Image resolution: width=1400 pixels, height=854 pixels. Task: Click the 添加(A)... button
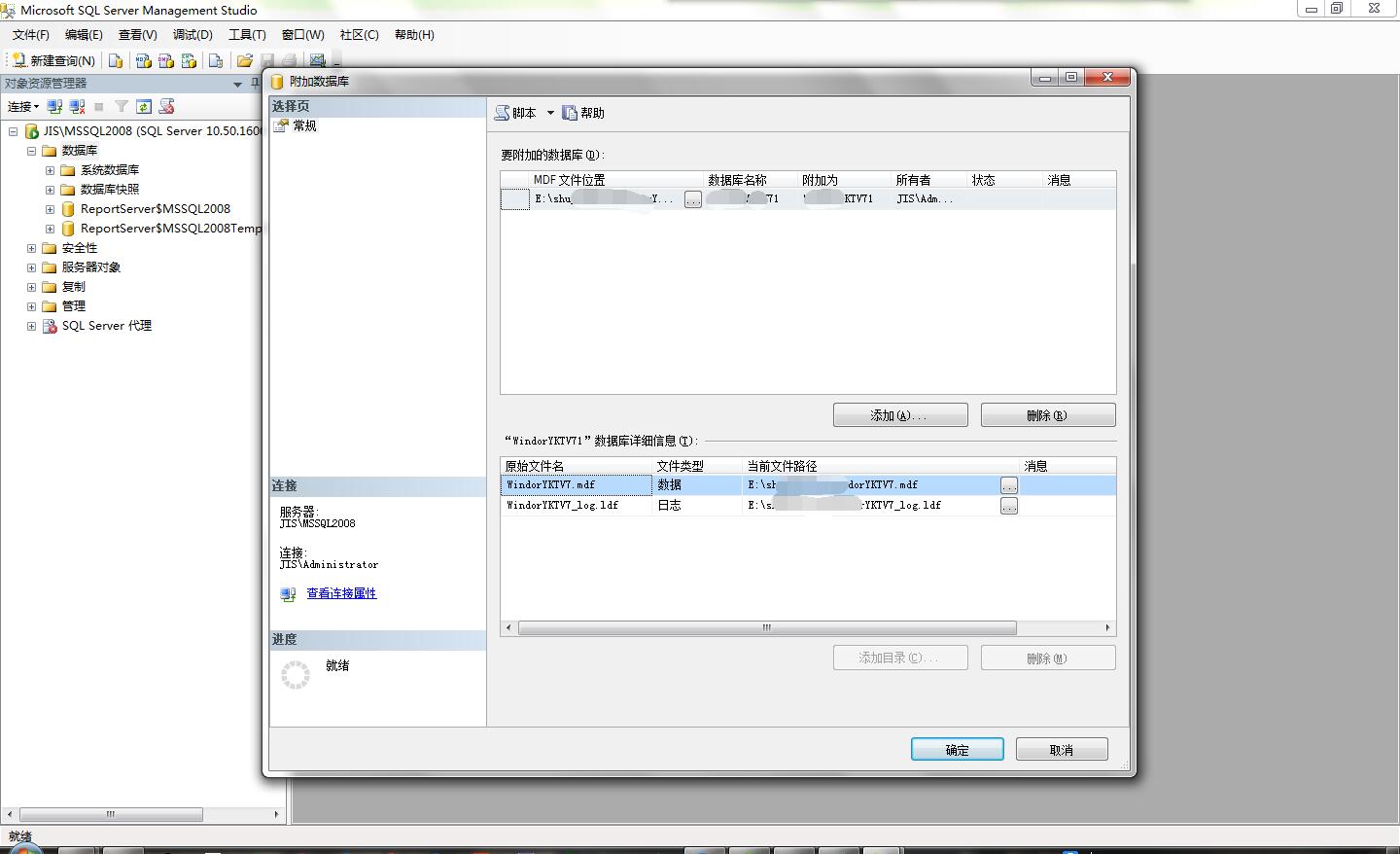(900, 415)
